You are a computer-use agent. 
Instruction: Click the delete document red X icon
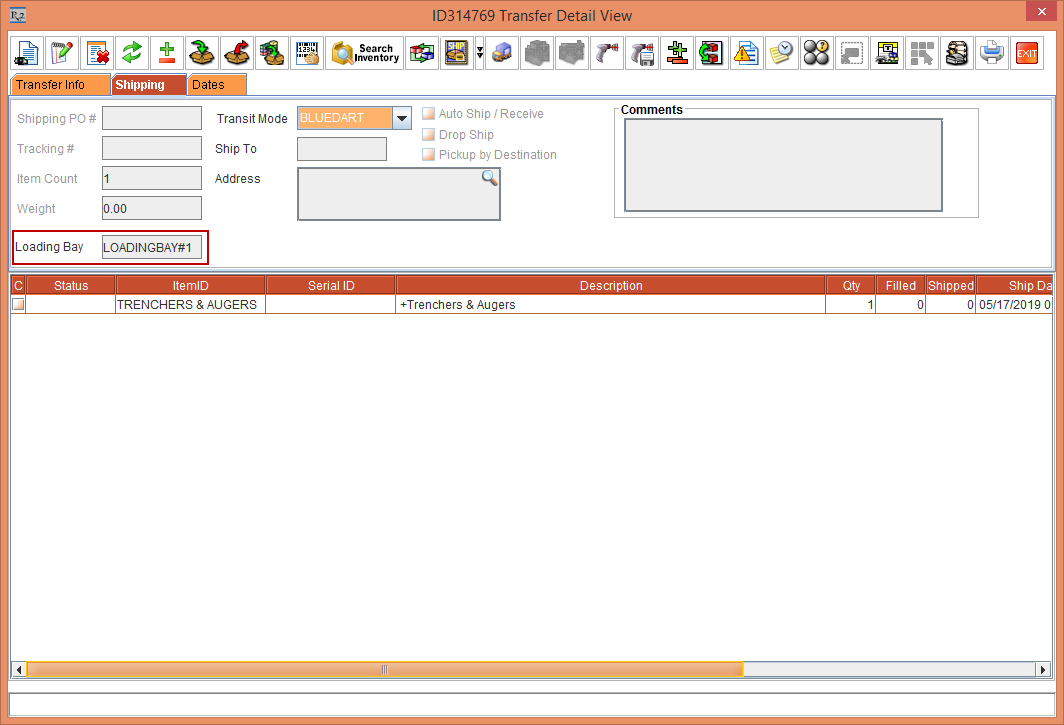click(x=97, y=53)
